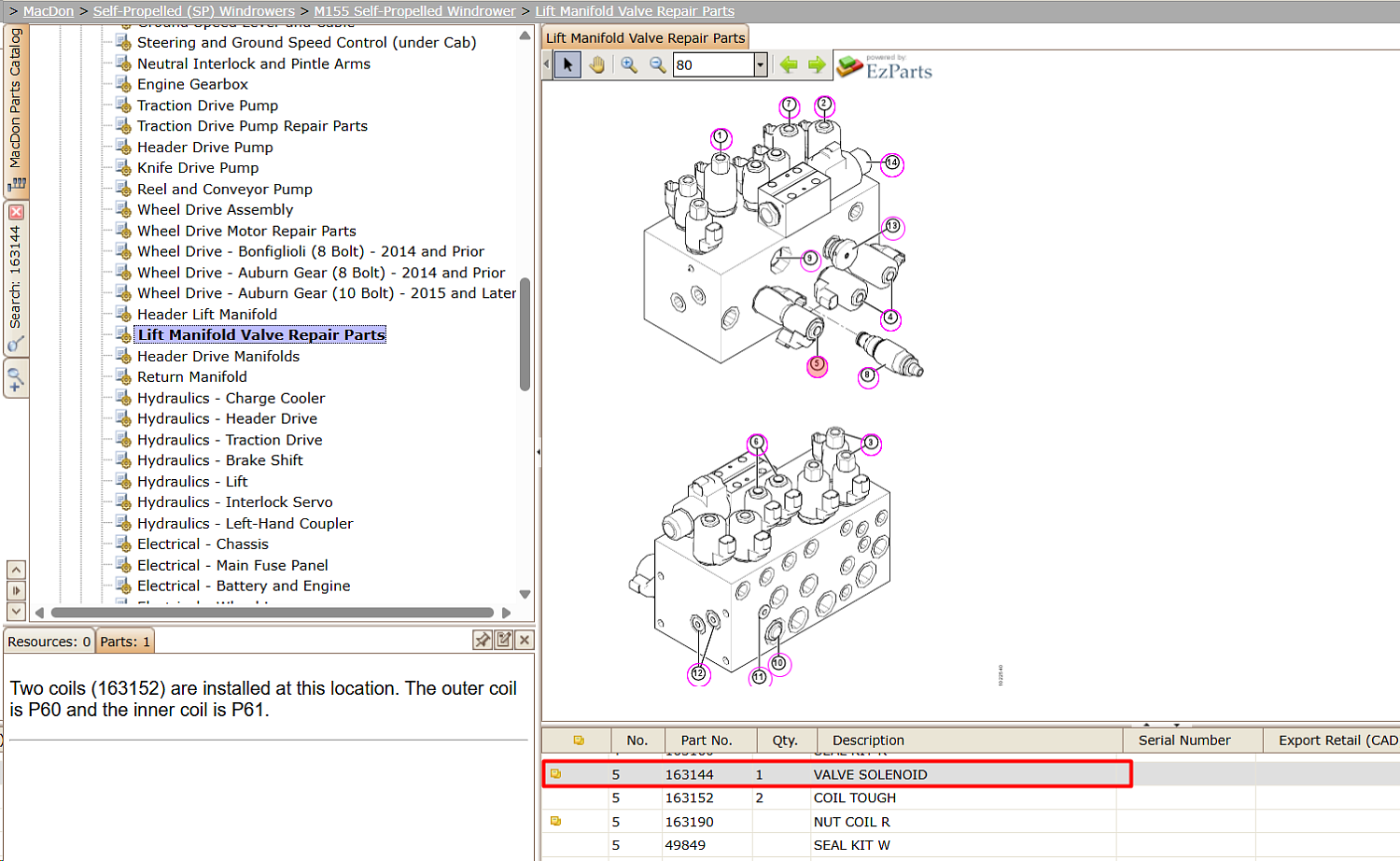Open note icon for VALVE SOLENOID row
Image resolution: width=1400 pixels, height=861 pixels.
tap(555, 774)
